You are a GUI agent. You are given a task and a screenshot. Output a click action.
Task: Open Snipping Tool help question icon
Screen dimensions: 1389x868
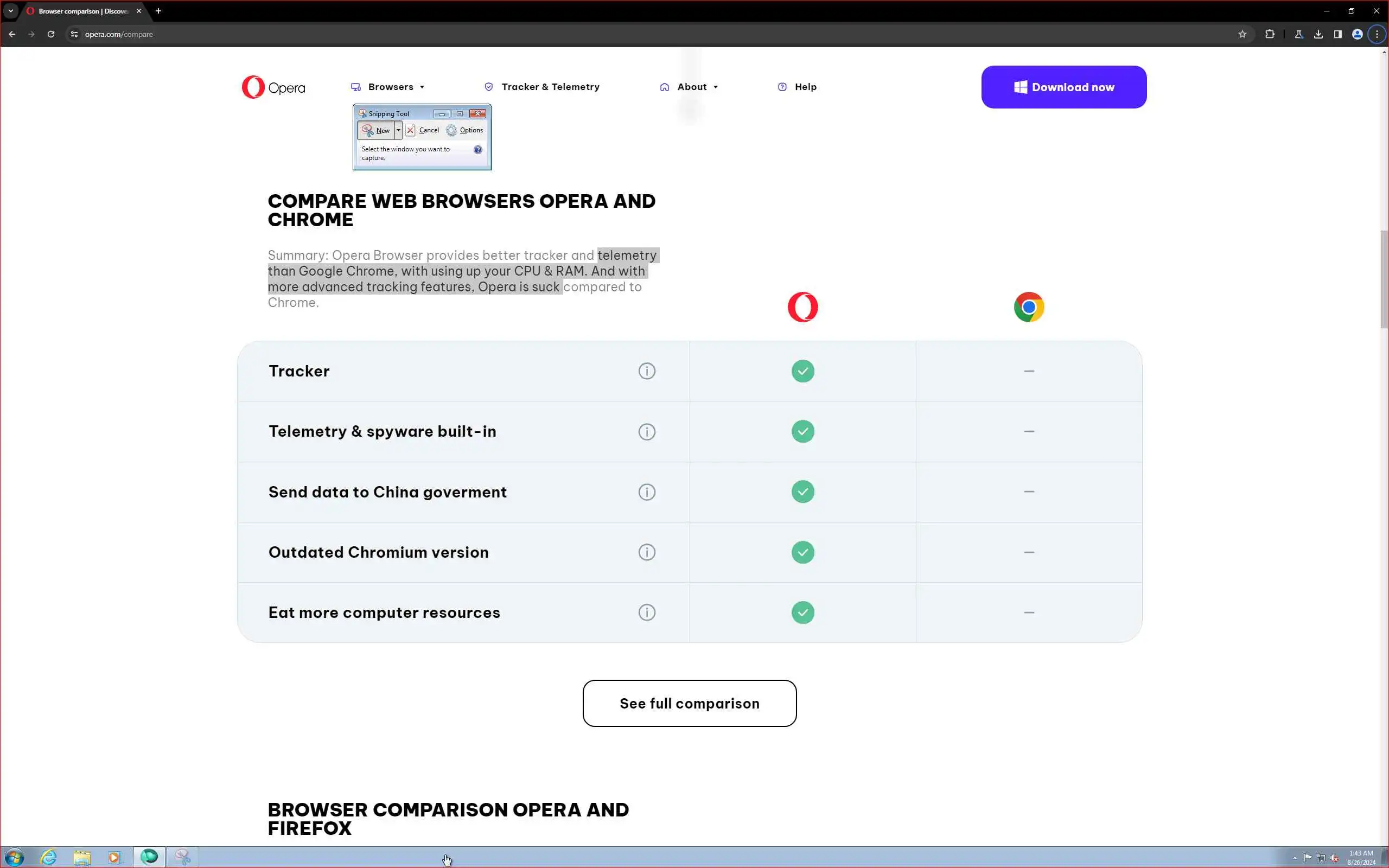[x=477, y=150]
